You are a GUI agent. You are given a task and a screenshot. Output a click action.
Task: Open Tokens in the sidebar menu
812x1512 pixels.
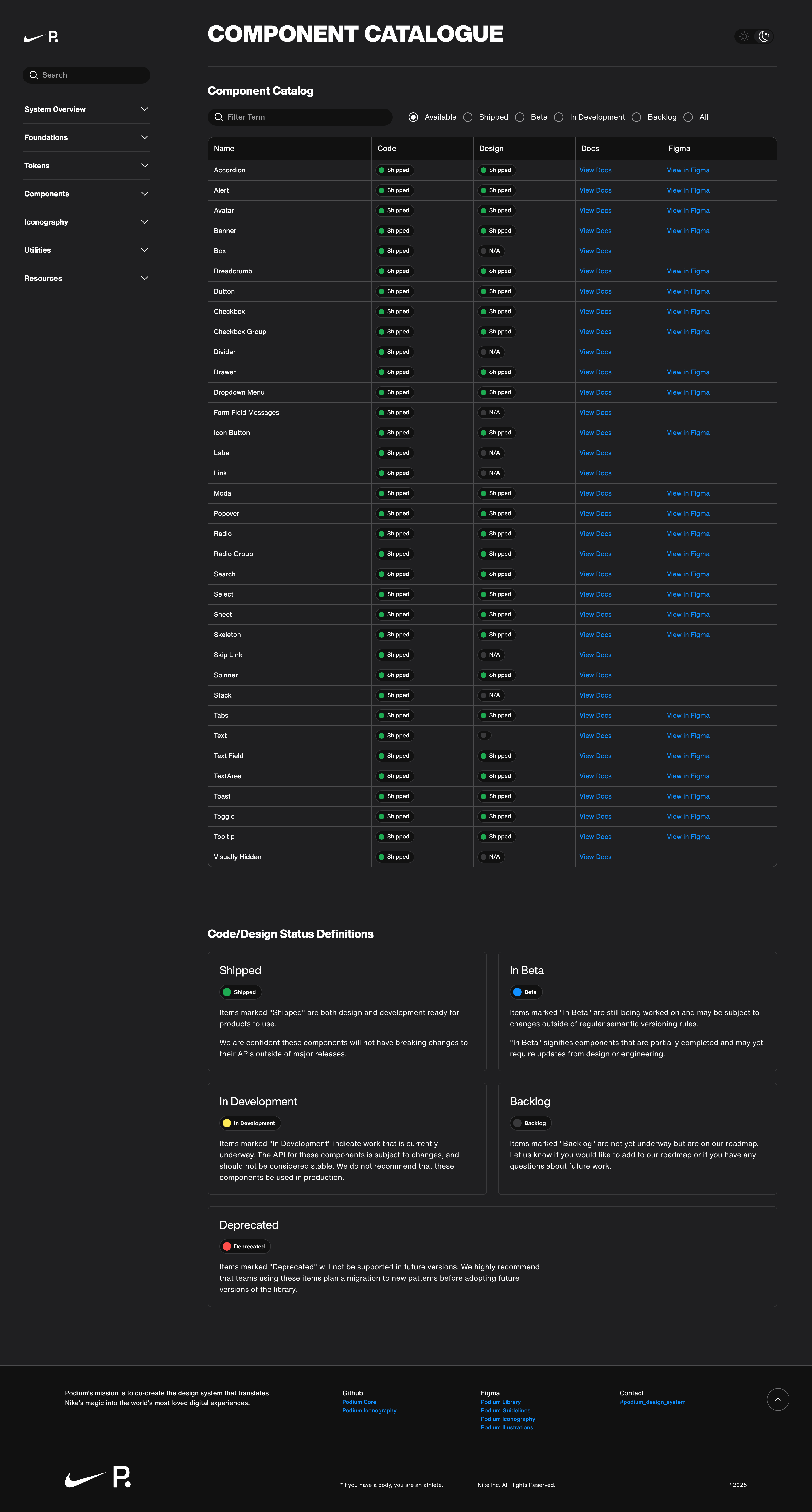pos(86,166)
